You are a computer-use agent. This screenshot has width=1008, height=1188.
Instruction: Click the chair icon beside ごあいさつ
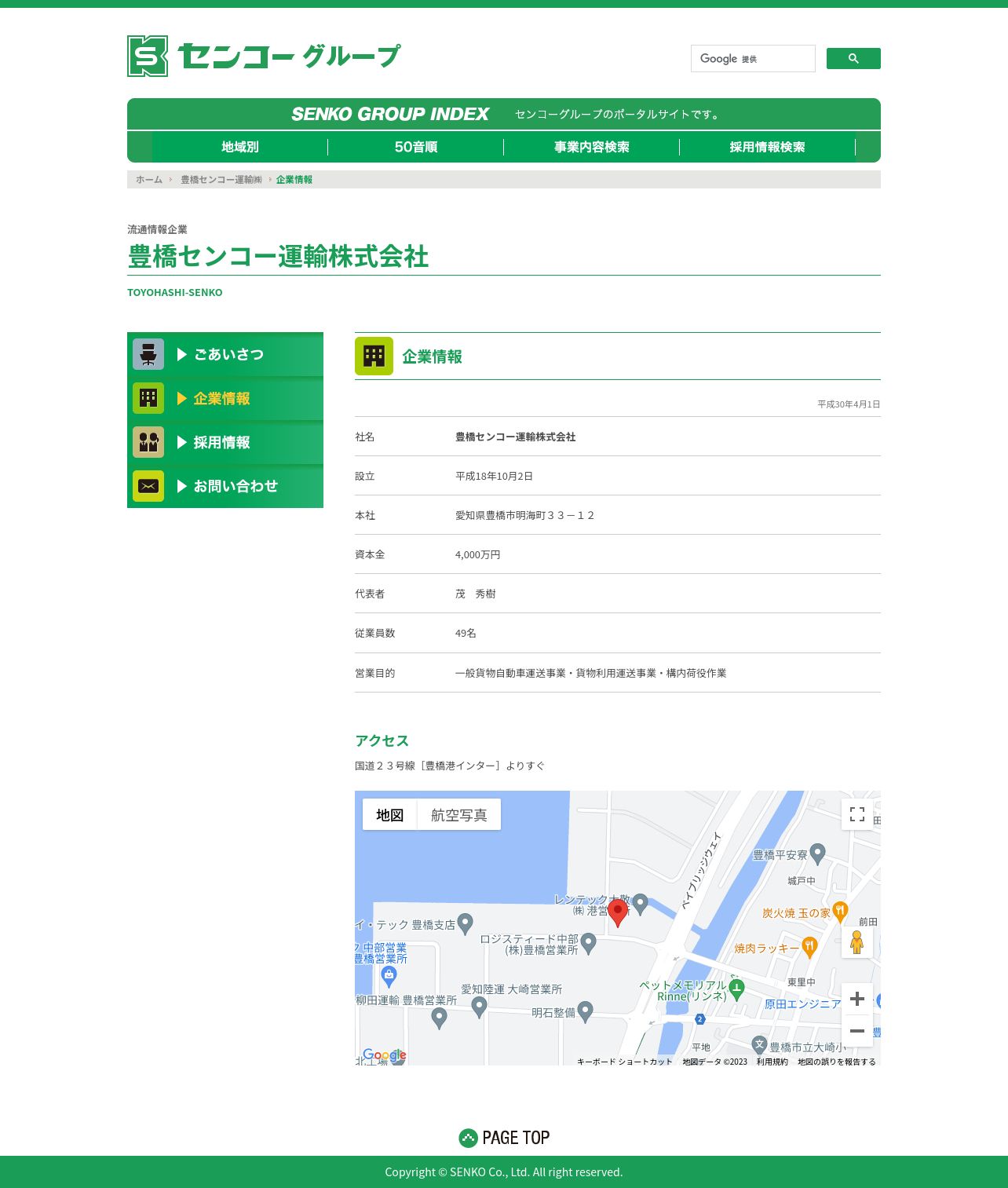[x=148, y=354]
